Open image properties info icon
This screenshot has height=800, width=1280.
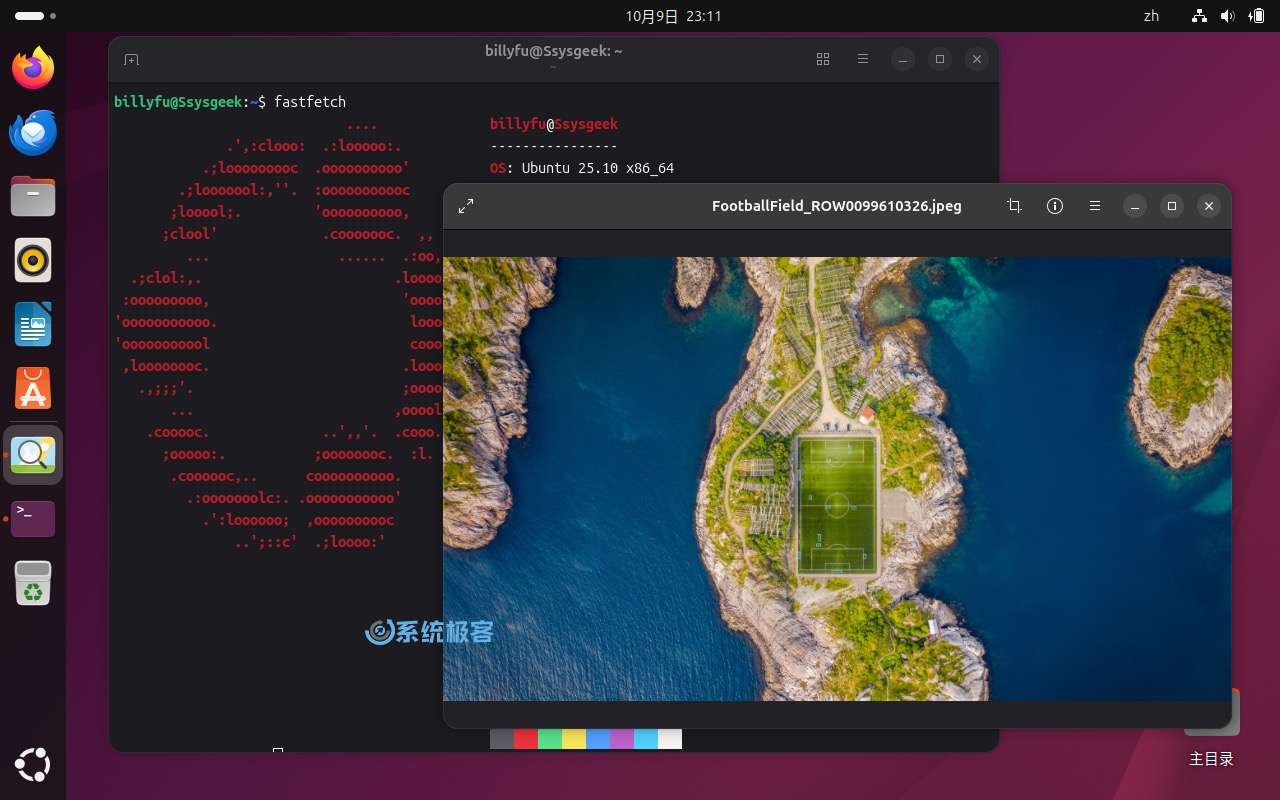pos(1054,206)
